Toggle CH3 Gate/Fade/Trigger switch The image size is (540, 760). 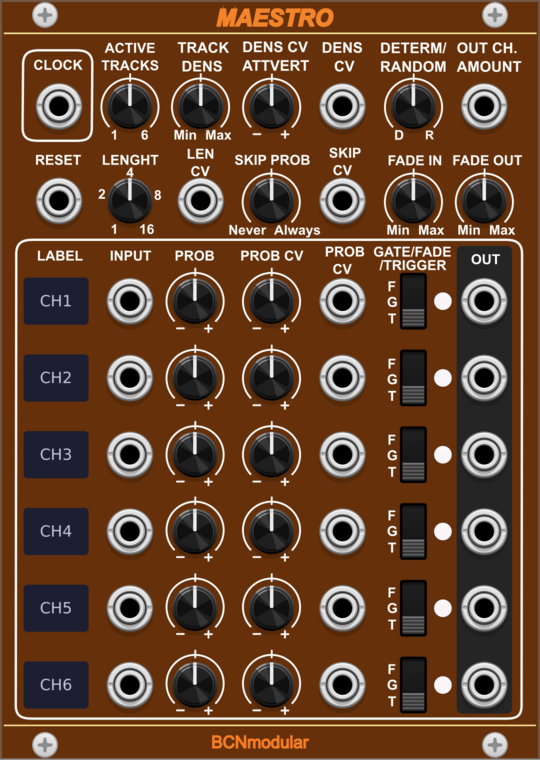413,455
